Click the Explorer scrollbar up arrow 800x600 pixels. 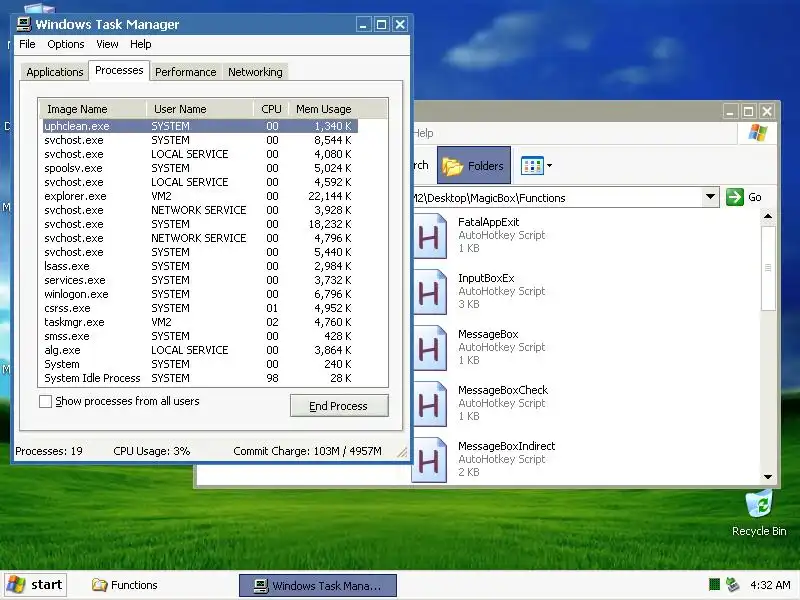coord(768,217)
